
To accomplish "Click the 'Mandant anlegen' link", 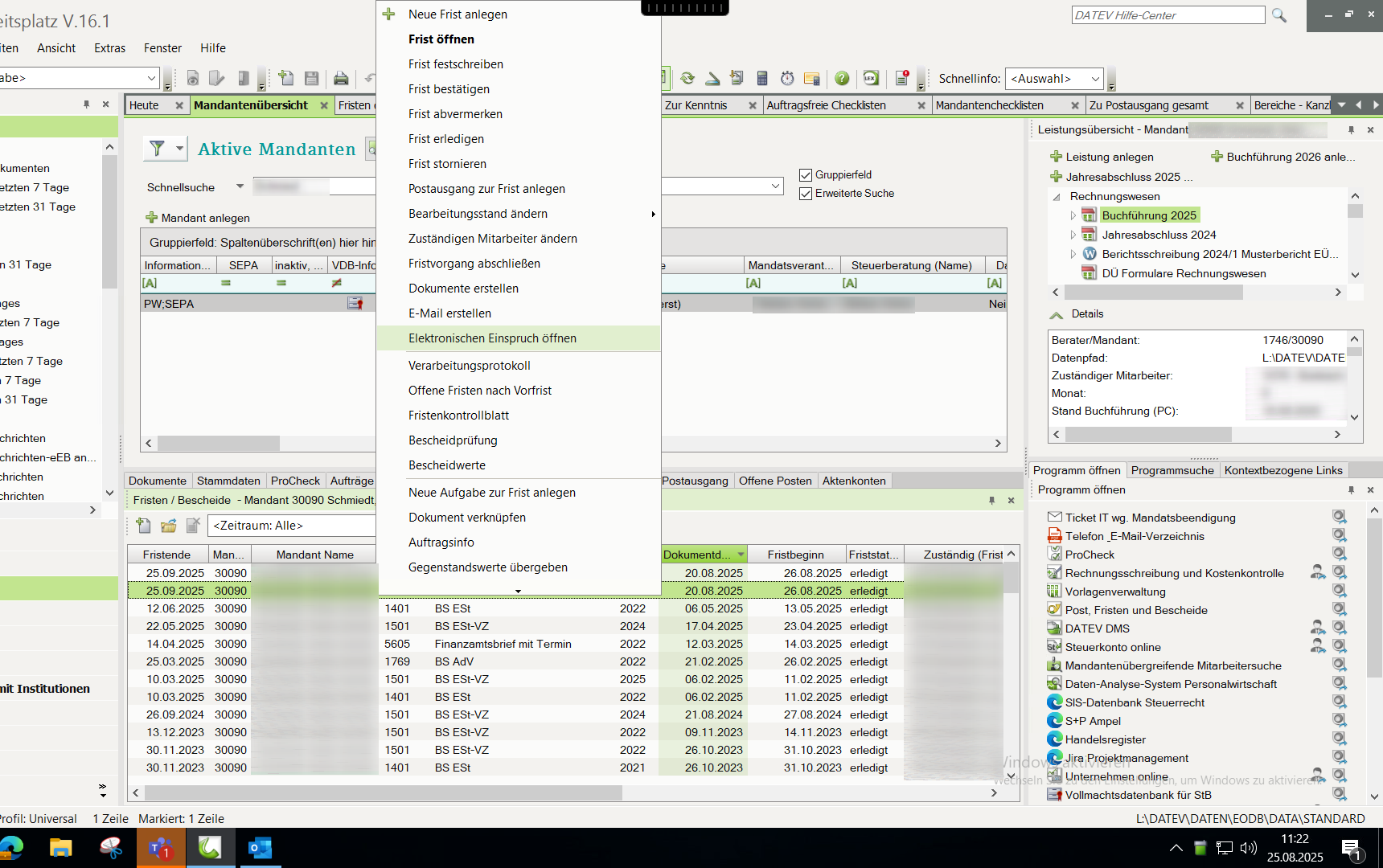I will pos(205,218).
